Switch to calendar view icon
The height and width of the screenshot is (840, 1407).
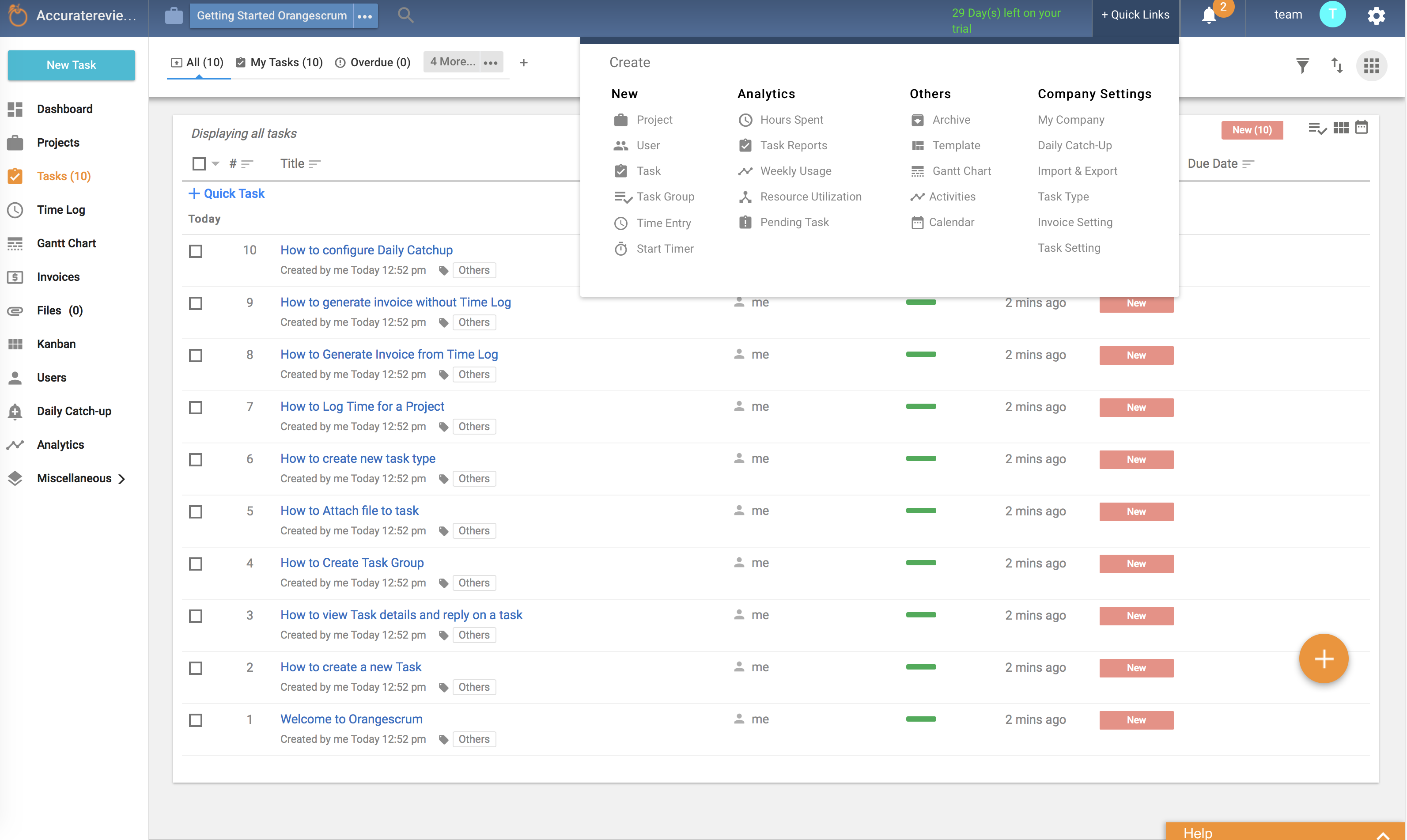point(1361,128)
